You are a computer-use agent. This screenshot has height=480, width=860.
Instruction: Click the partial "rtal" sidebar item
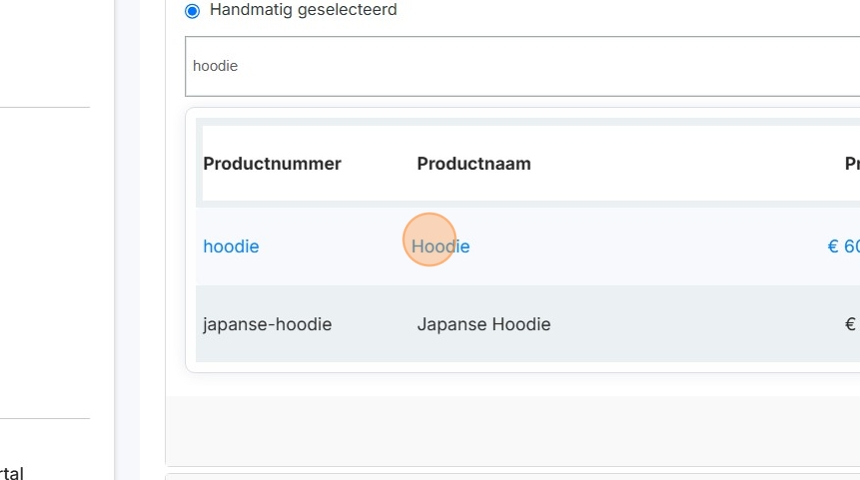pyautogui.click(x=12, y=473)
